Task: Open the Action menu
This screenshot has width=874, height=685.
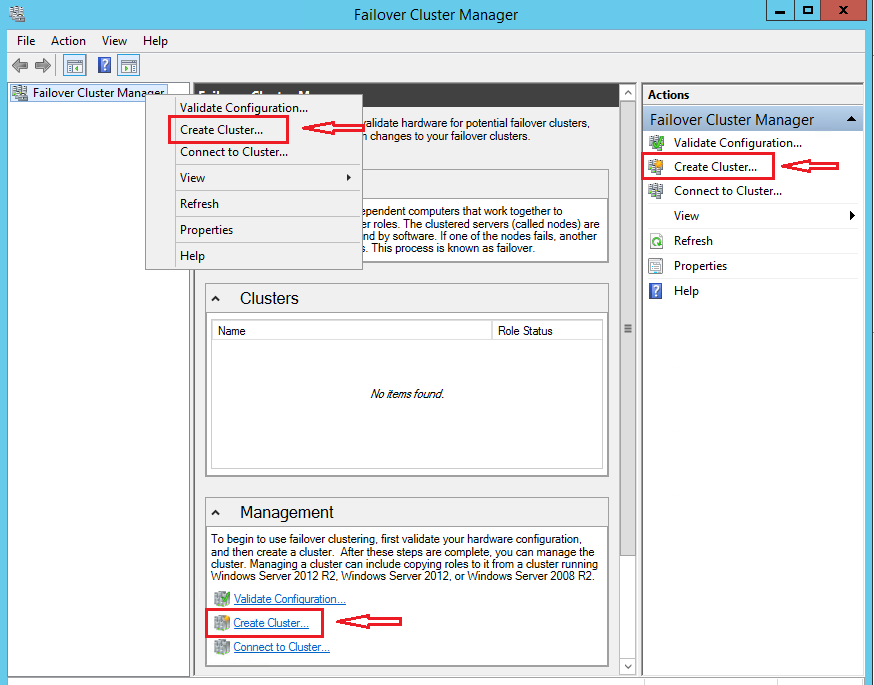Action: click(x=68, y=40)
